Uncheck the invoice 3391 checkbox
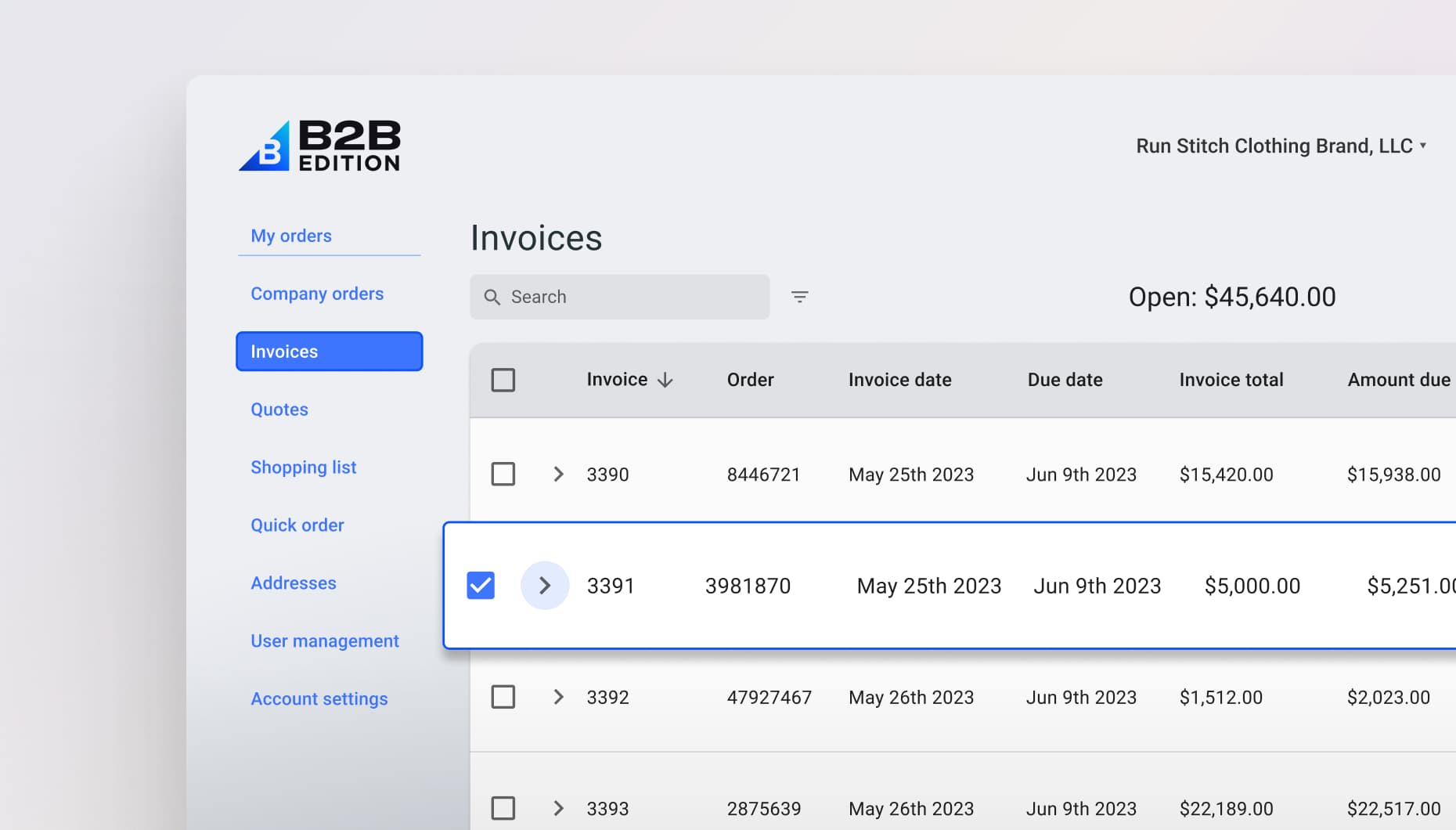The image size is (1456, 830). pos(481,586)
